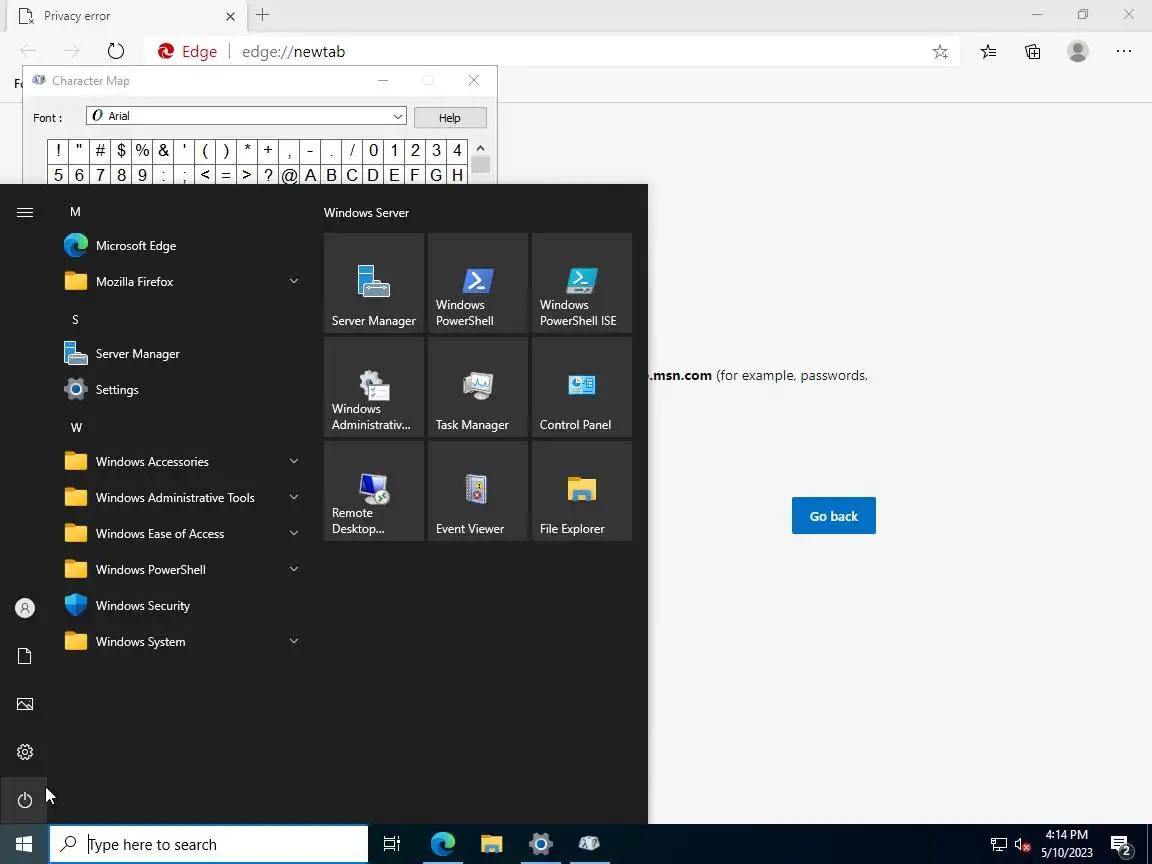Open Settings gear in Start sidebar
1152x864 pixels.
click(x=24, y=752)
